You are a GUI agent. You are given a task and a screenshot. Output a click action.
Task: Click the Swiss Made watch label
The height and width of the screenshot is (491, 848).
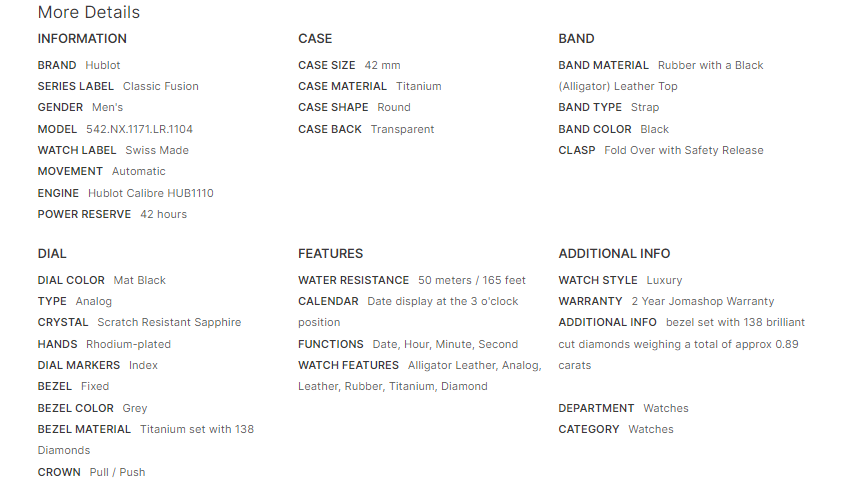click(x=157, y=150)
